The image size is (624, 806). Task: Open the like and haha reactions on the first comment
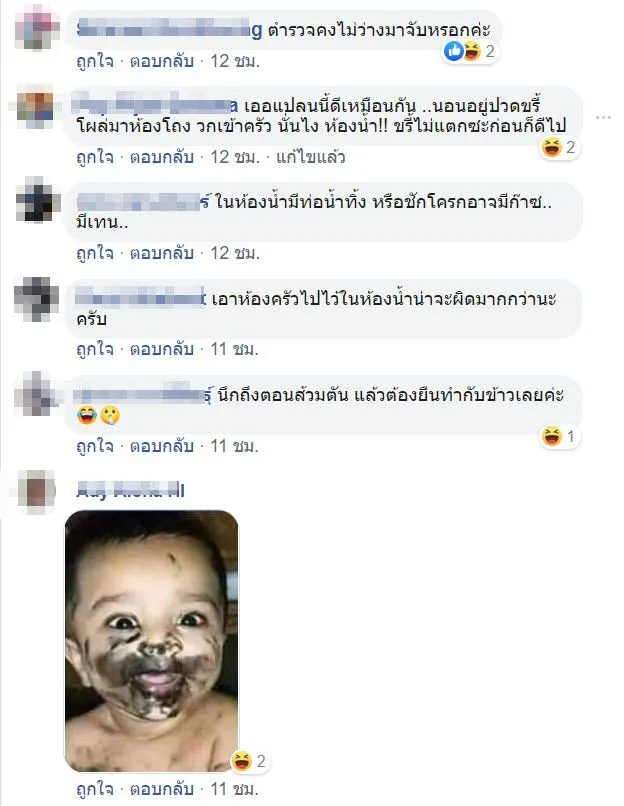(x=470, y=51)
